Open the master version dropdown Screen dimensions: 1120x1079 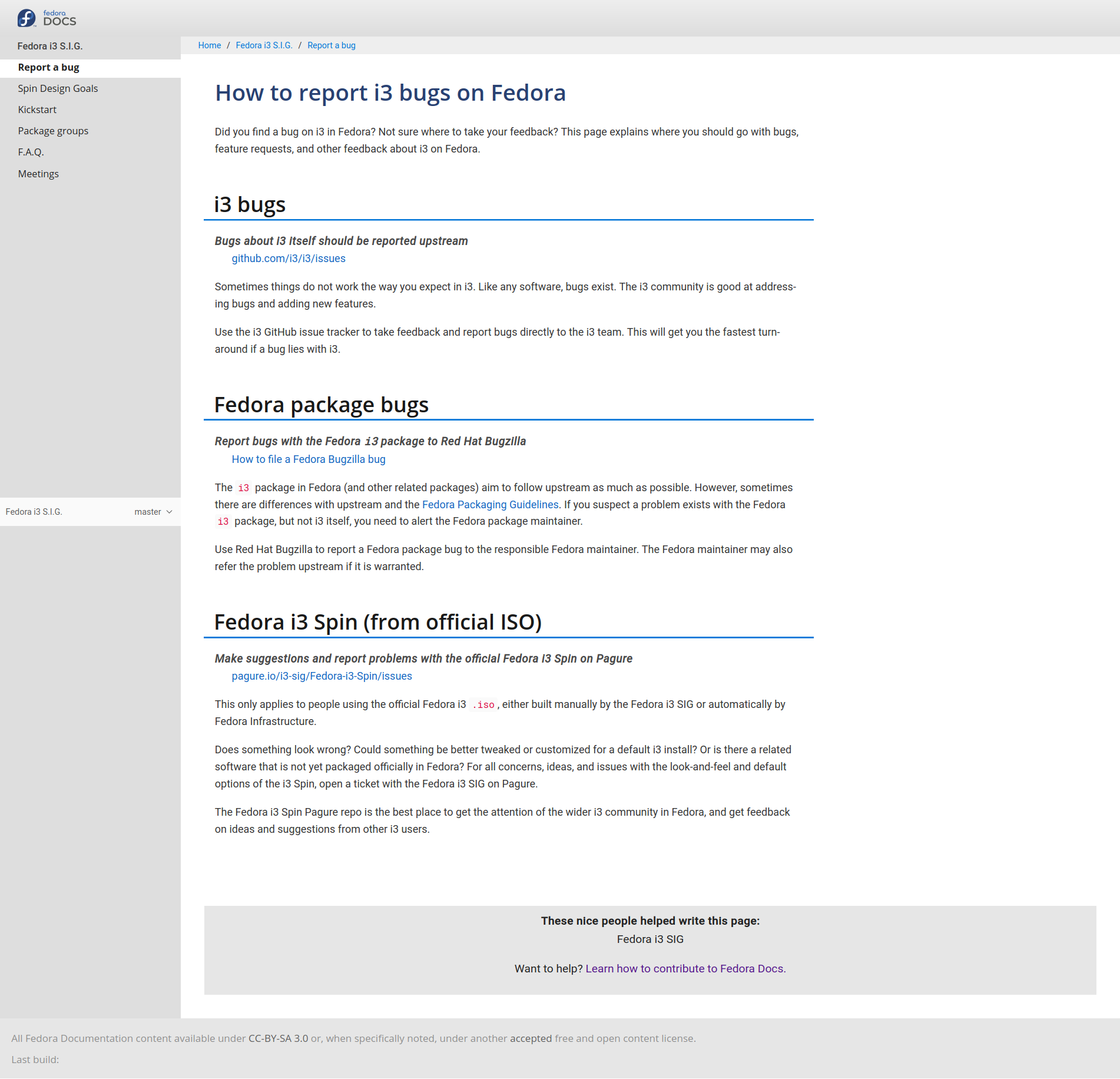(x=153, y=512)
